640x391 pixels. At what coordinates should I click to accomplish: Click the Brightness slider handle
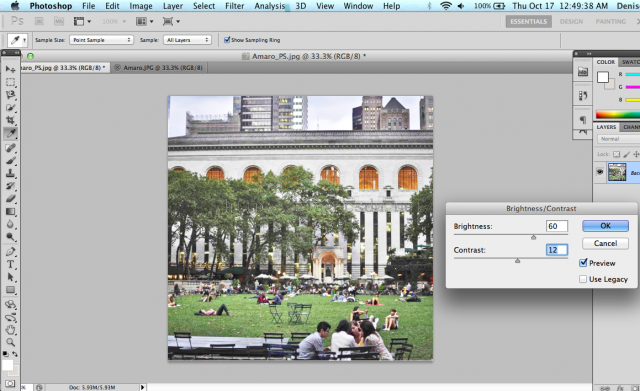533,237
